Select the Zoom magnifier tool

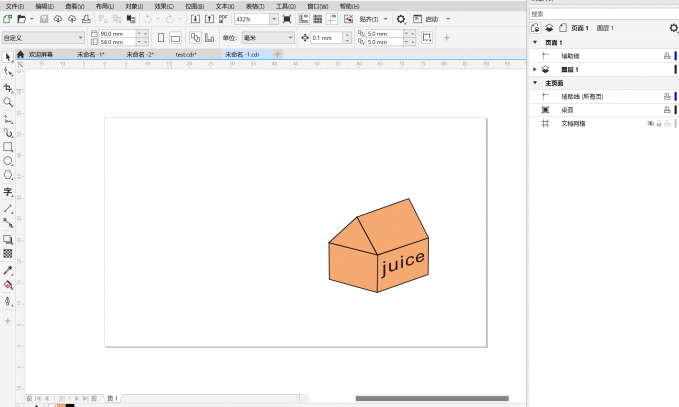tap(8, 102)
